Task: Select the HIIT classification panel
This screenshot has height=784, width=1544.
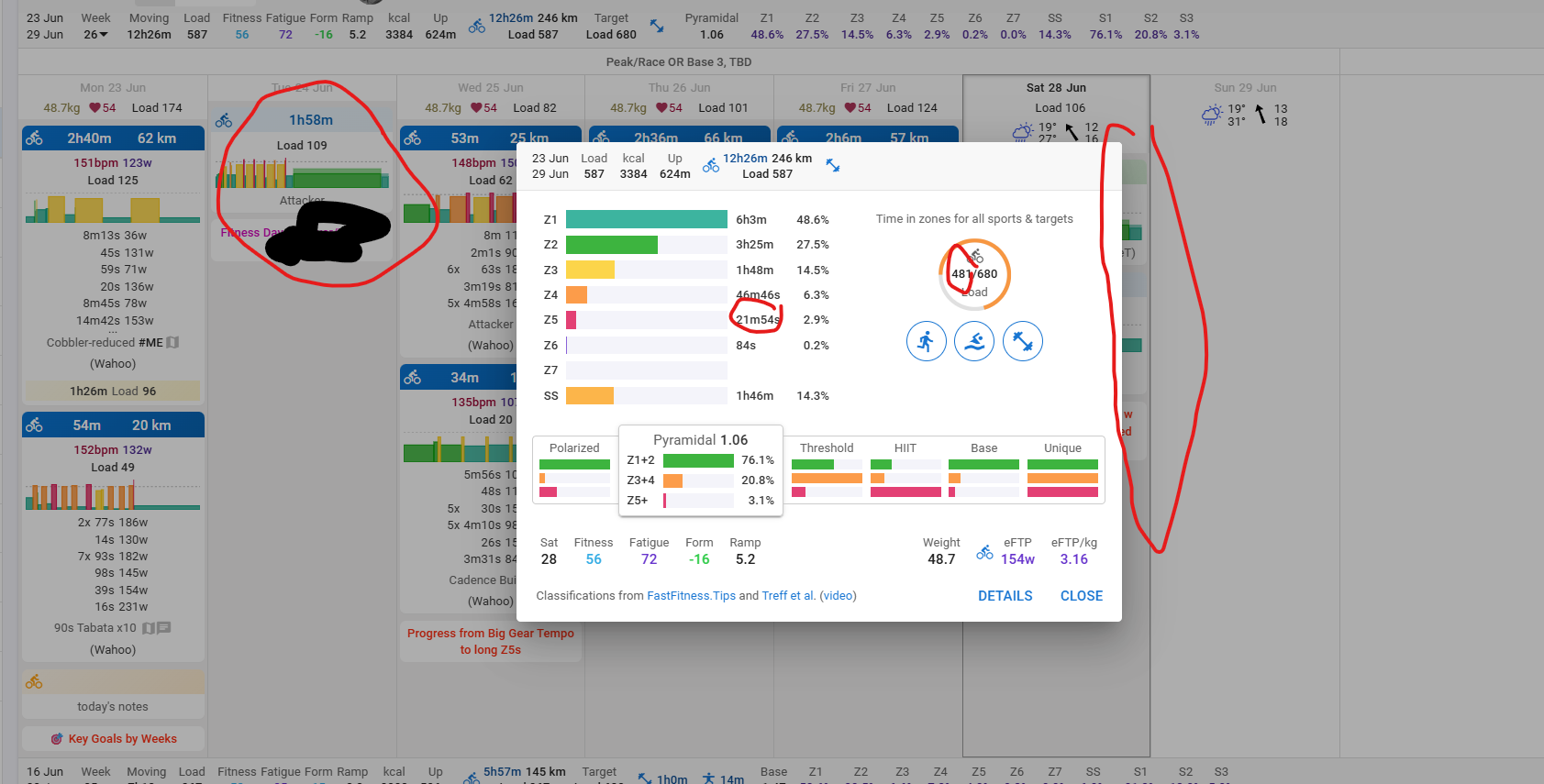Action: click(905, 470)
